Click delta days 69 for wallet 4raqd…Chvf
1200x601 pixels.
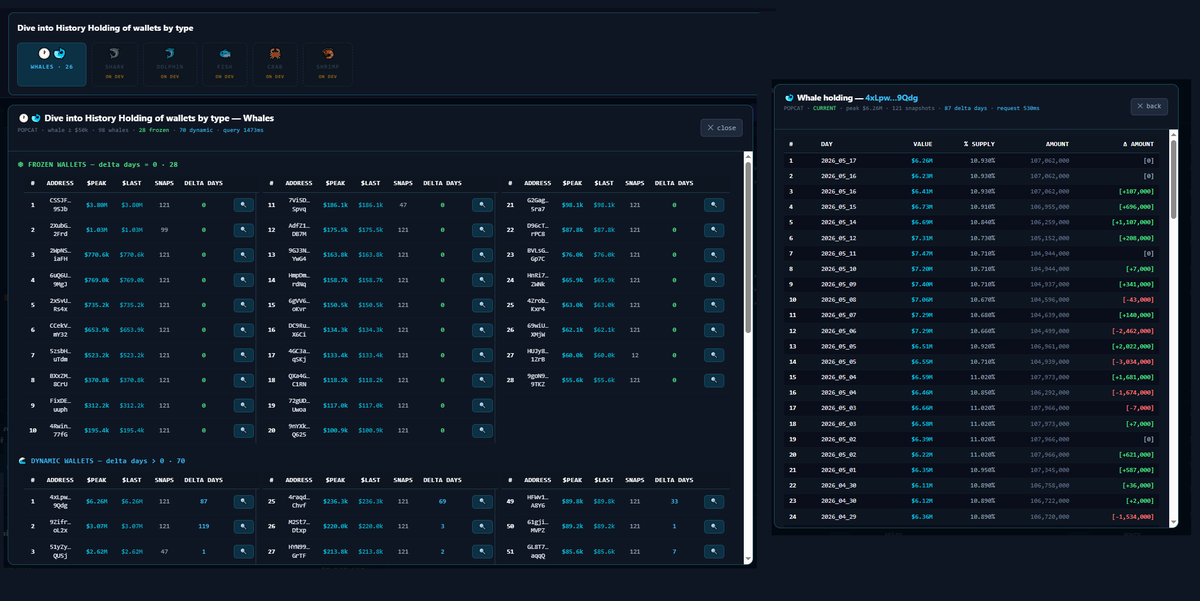(x=441, y=502)
